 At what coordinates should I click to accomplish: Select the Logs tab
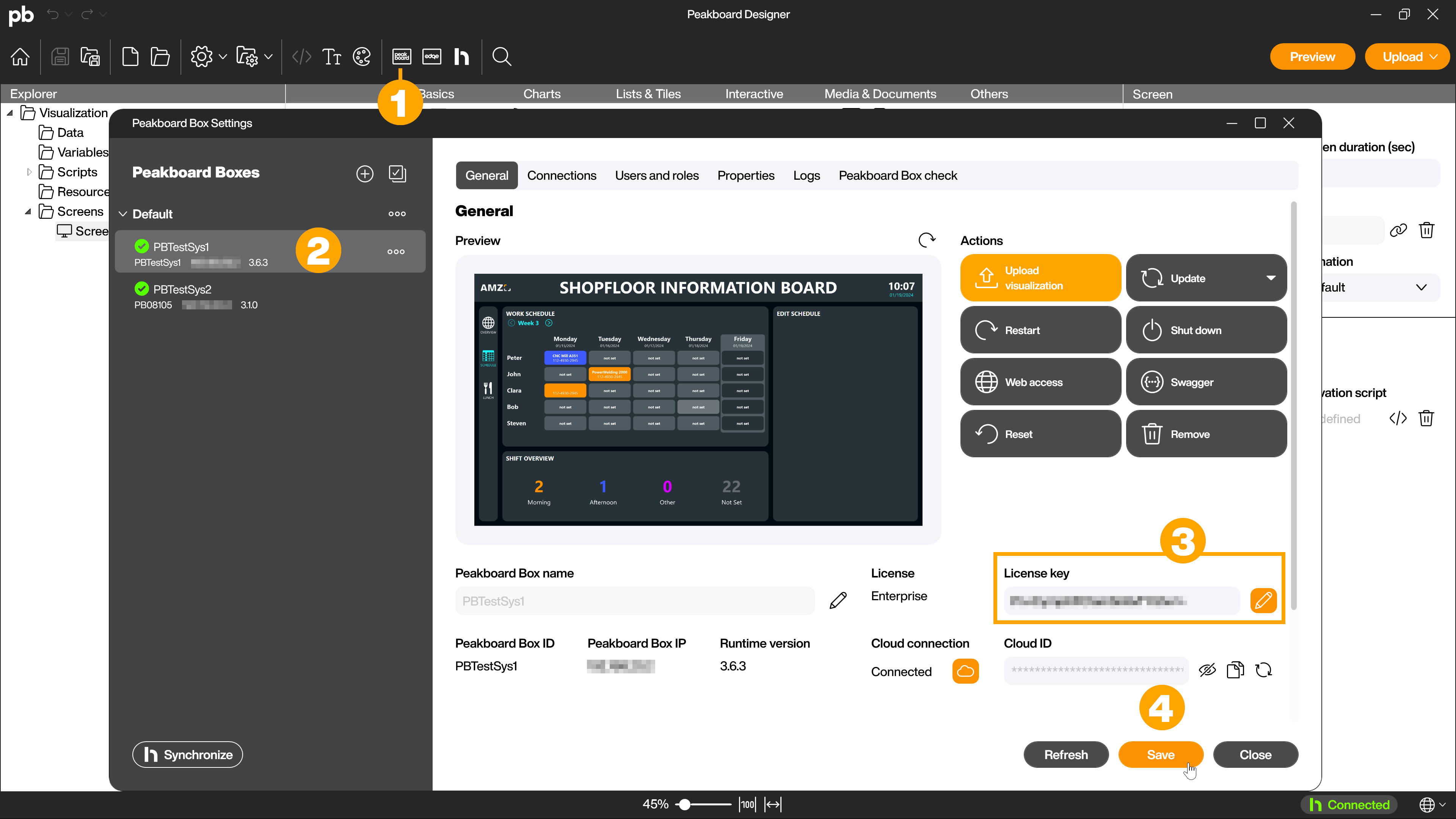[x=806, y=175]
